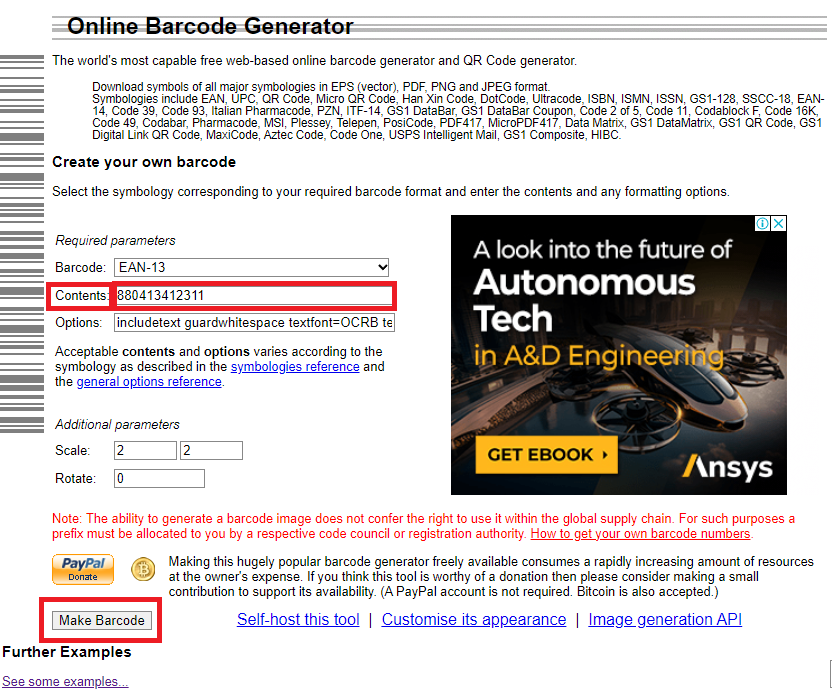Click the Scale label

[73, 450]
